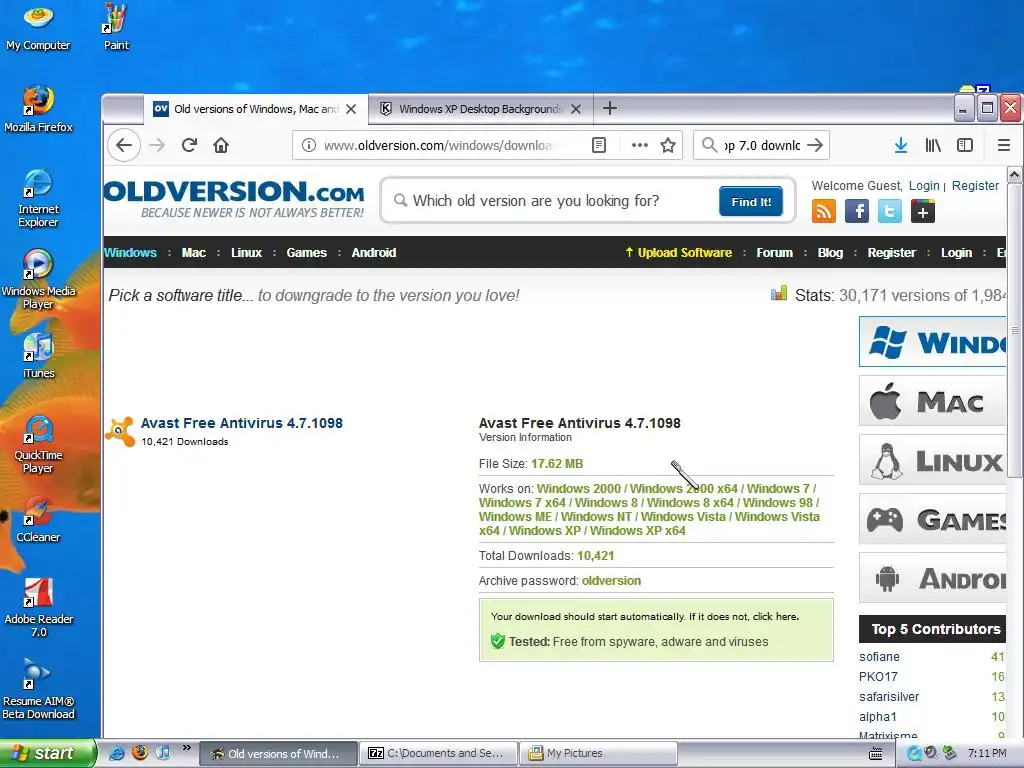
Task: Bookmark this page with the star
Action: point(667,145)
